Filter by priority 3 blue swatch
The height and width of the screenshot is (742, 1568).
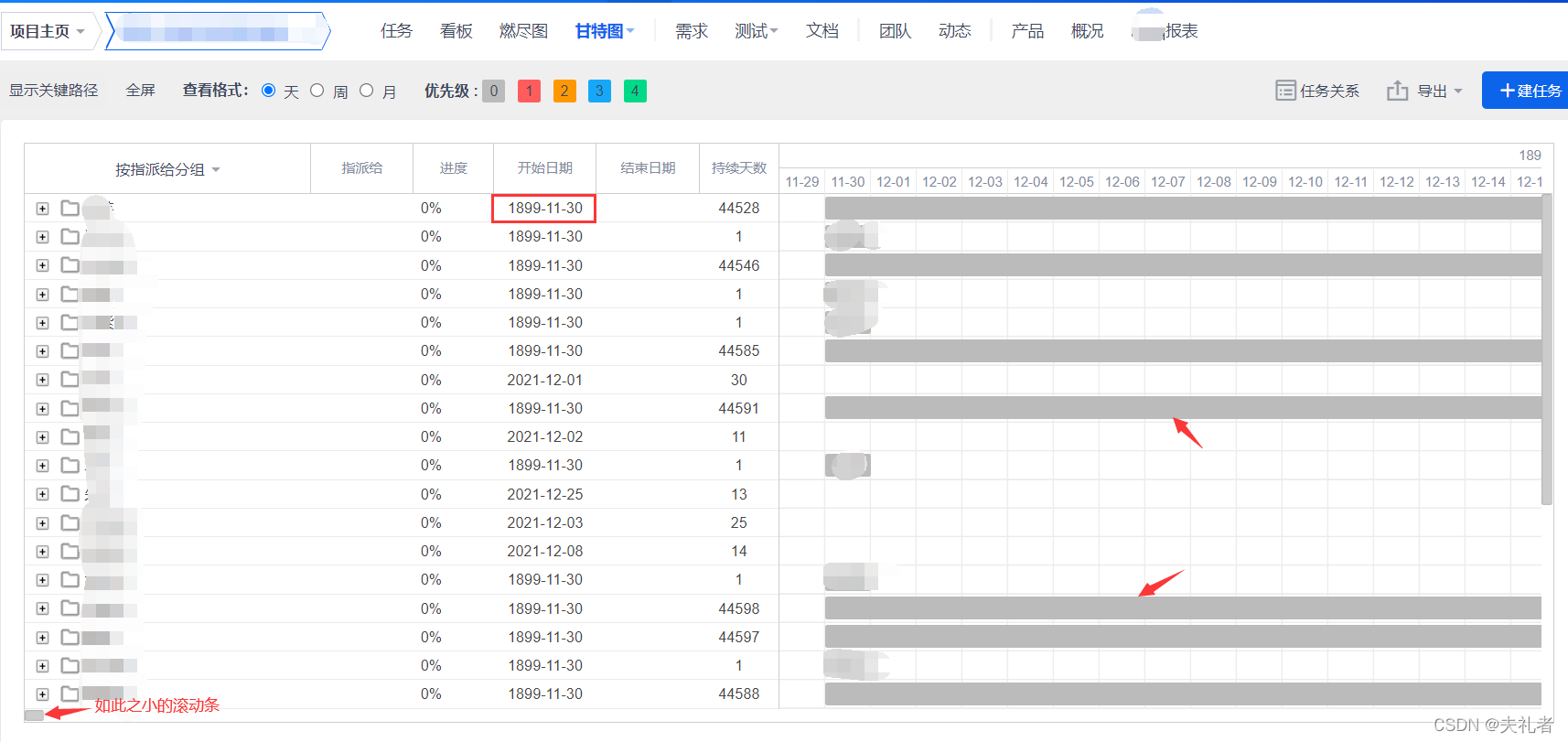pyautogui.click(x=599, y=91)
